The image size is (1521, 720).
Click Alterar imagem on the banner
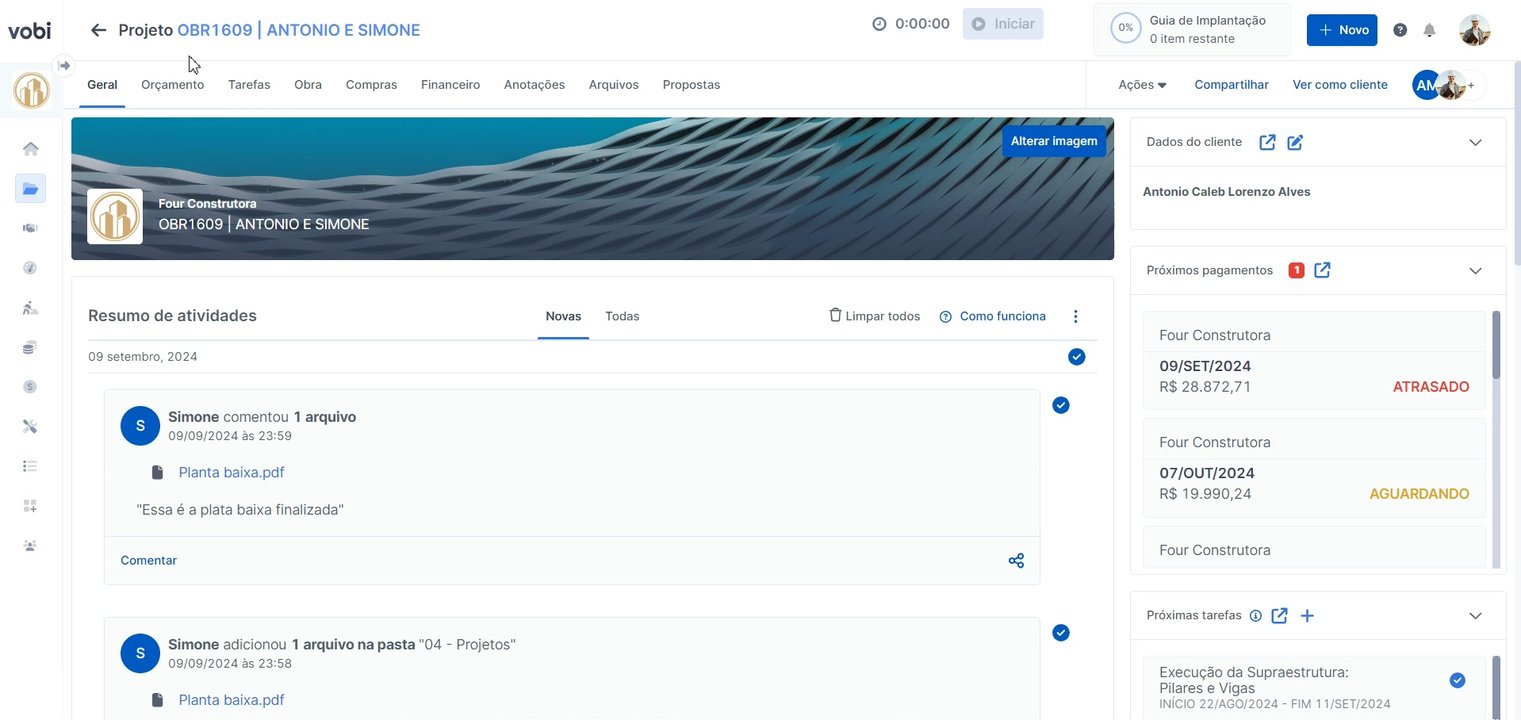[1054, 141]
